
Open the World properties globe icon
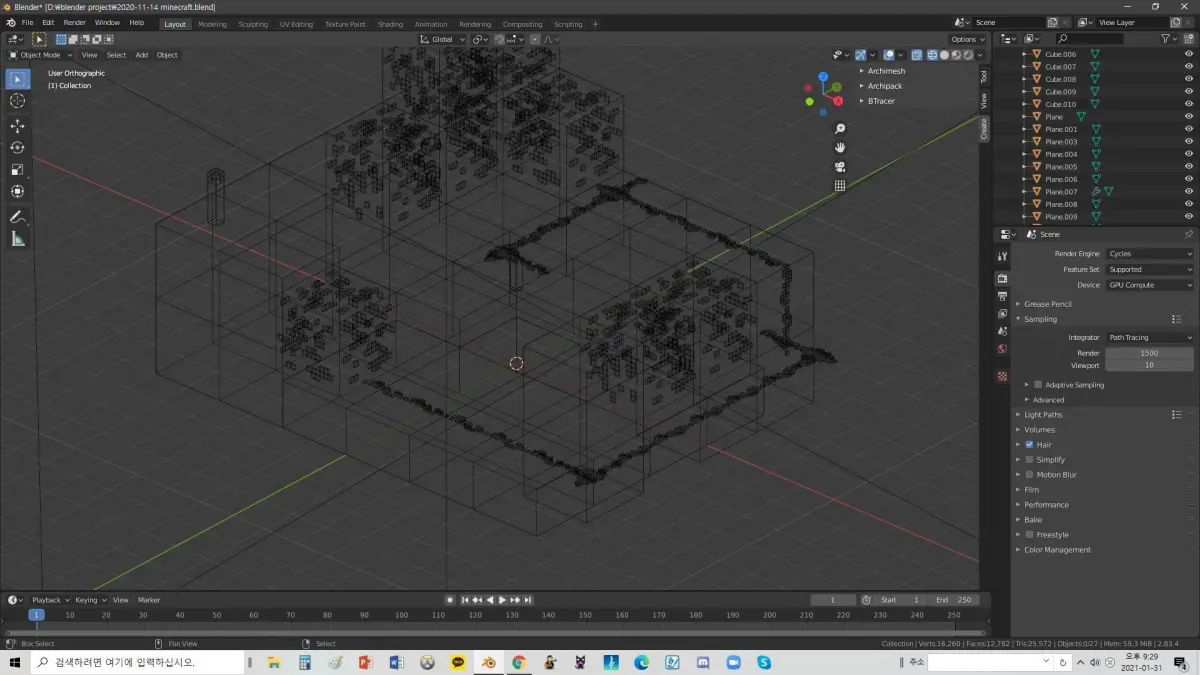pos(1002,349)
